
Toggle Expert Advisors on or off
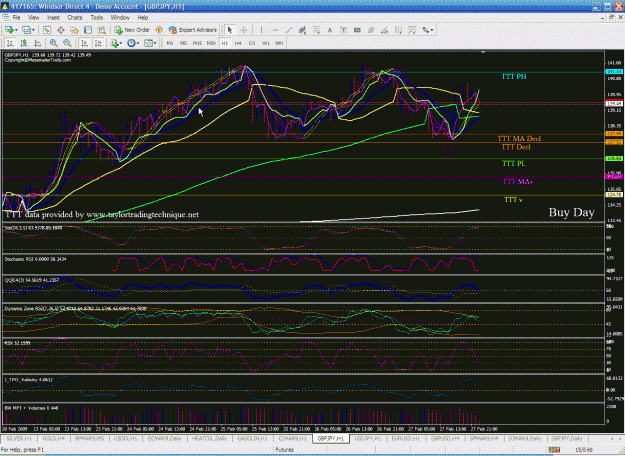pos(193,30)
